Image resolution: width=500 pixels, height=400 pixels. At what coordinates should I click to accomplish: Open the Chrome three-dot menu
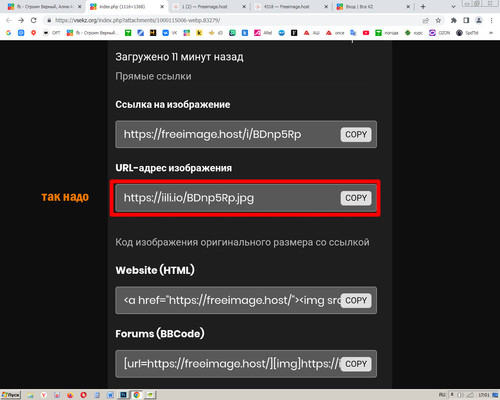pos(492,20)
